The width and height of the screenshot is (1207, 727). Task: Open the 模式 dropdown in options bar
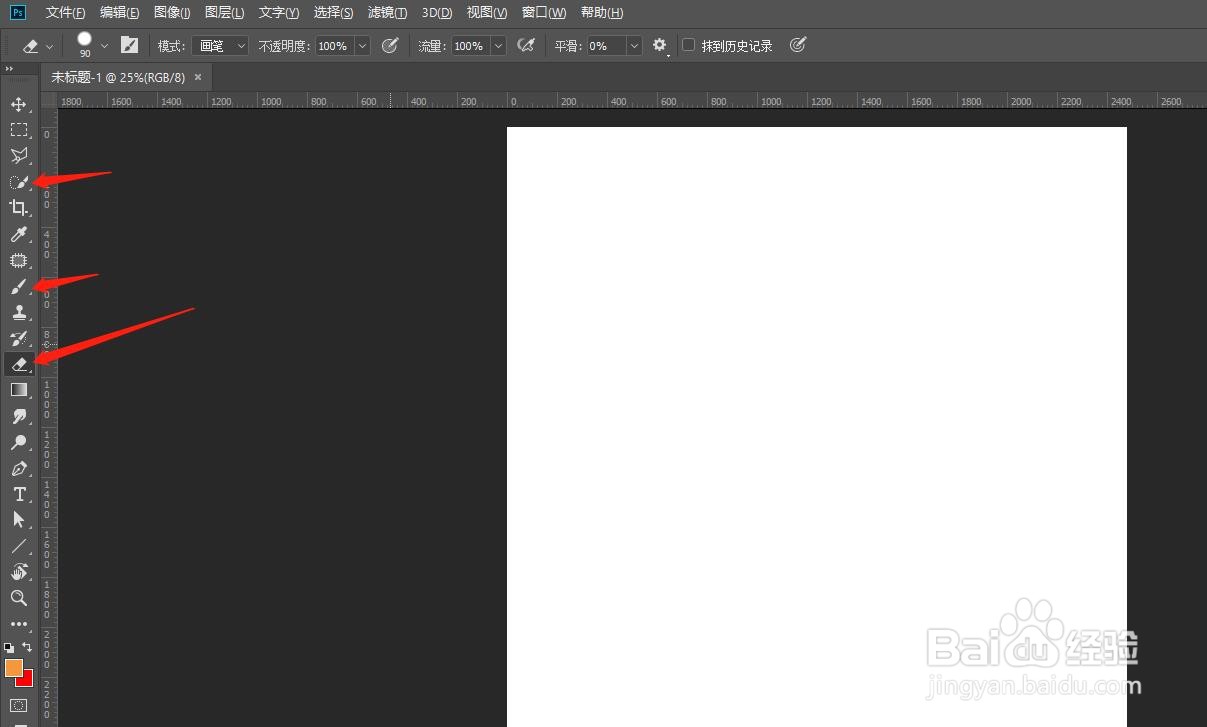point(221,45)
